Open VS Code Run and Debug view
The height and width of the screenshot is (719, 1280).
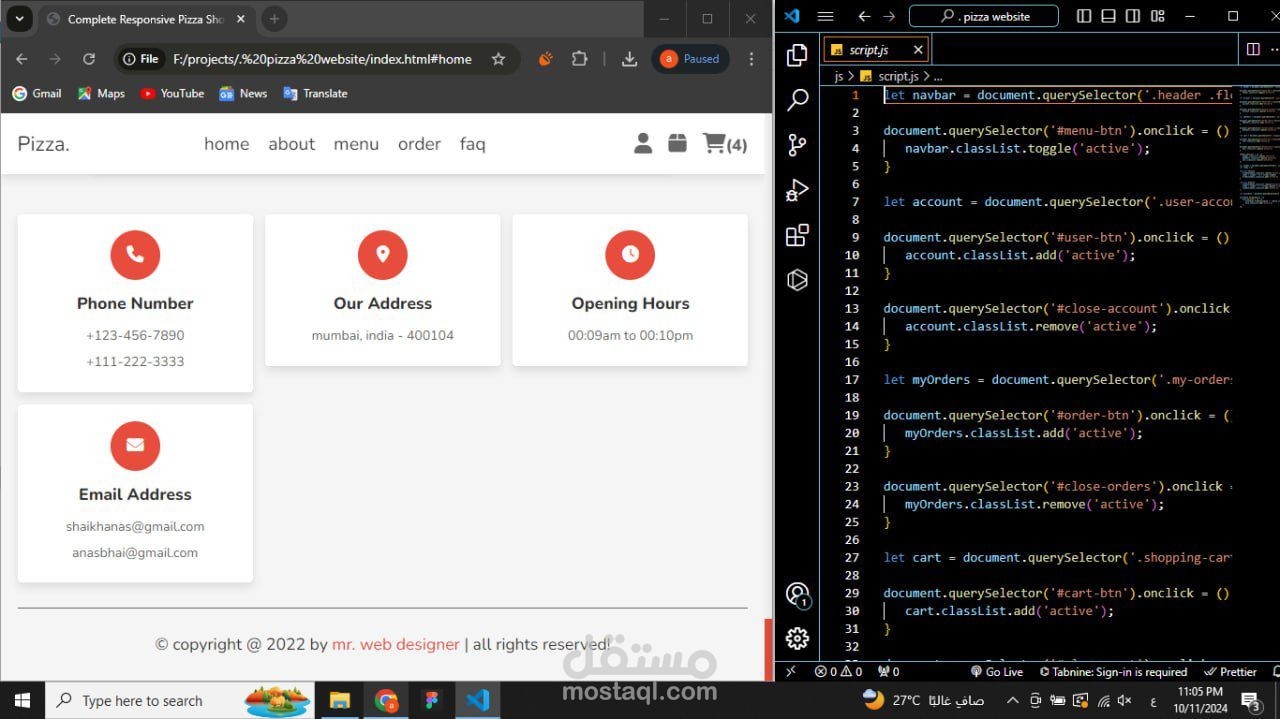(x=797, y=190)
